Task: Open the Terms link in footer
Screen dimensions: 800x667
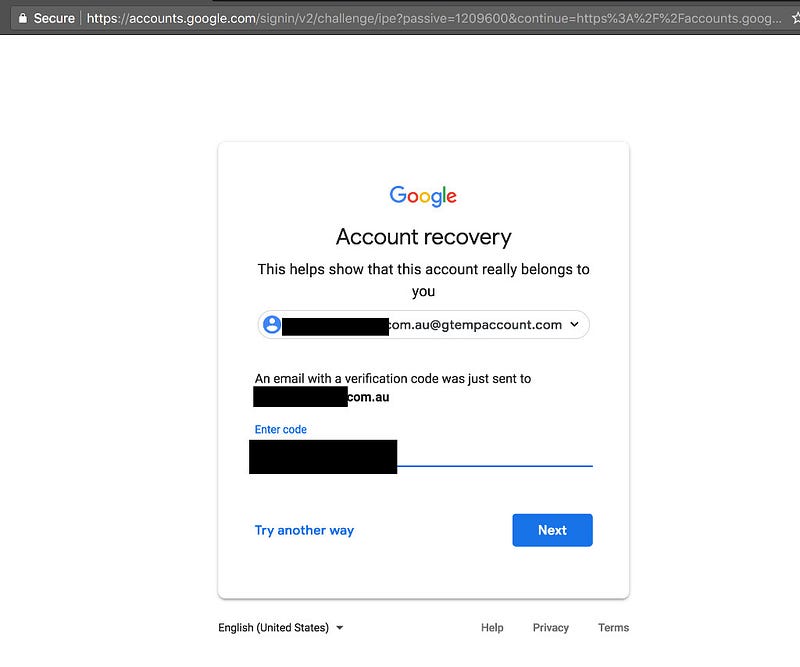Action: click(613, 627)
